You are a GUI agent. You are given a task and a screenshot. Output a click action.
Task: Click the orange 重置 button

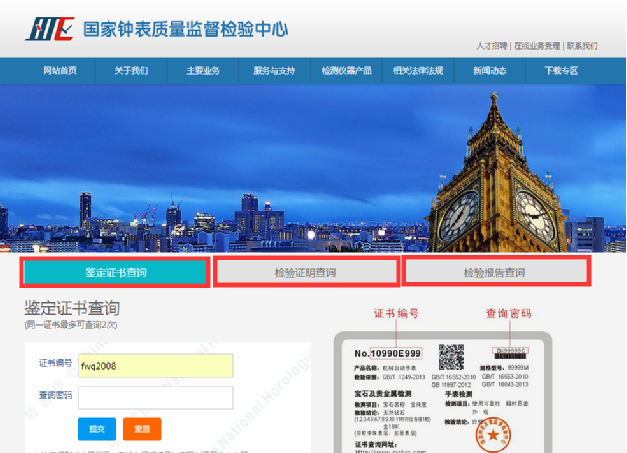(x=142, y=429)
